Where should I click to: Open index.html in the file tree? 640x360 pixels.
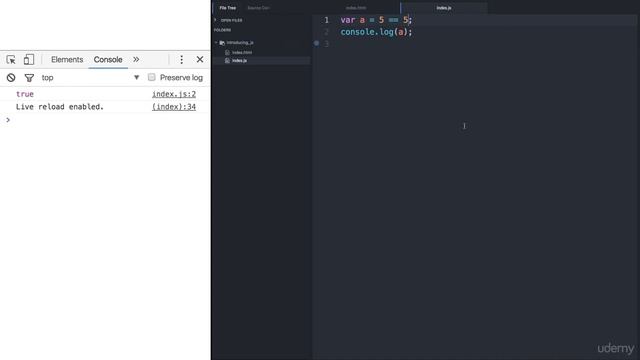(x=242, y=53)
